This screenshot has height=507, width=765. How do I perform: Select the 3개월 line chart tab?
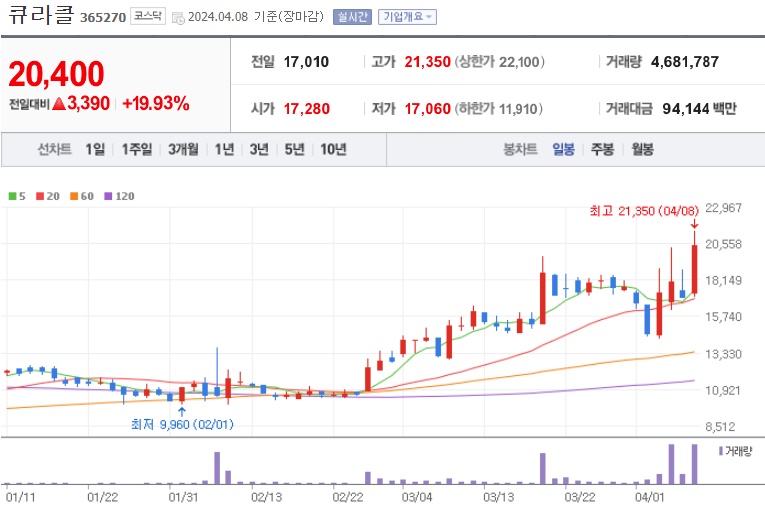(183, 149)
